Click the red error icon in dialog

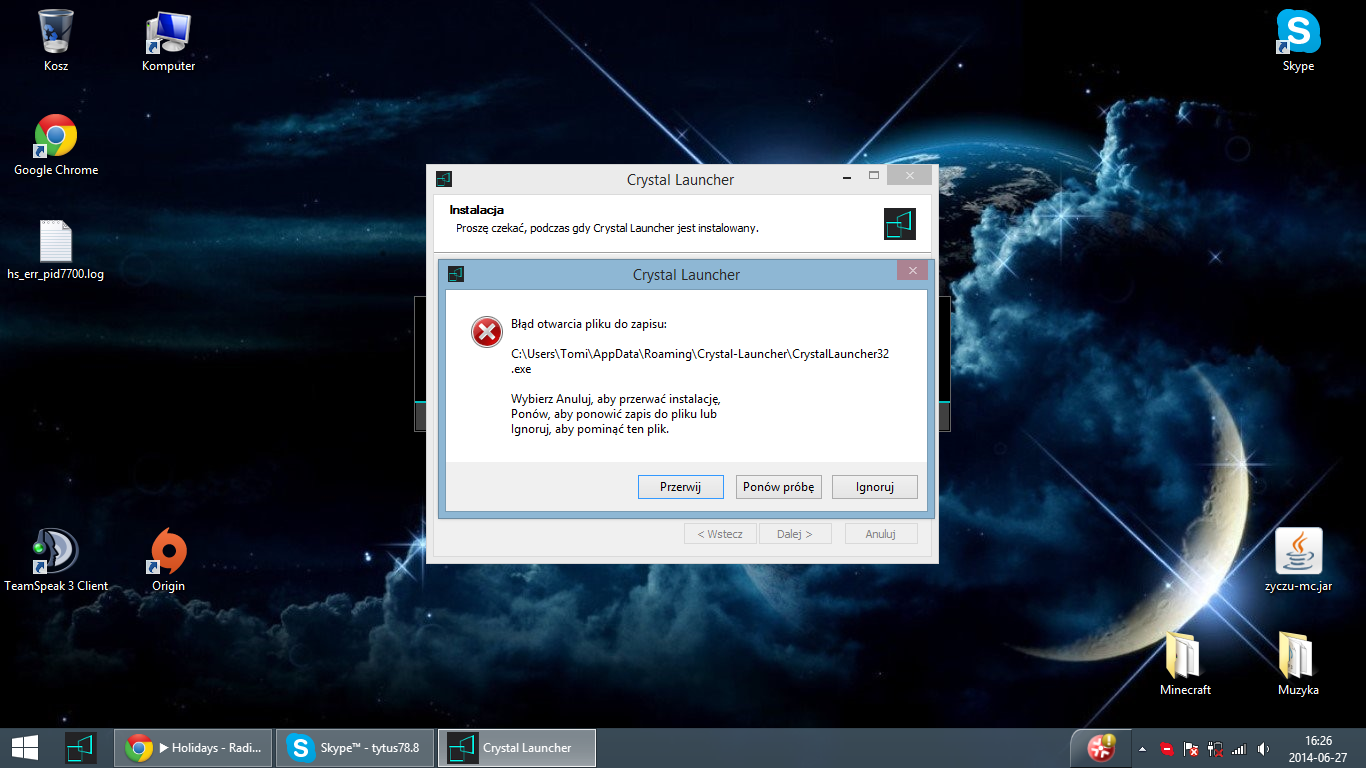(487, 332)
